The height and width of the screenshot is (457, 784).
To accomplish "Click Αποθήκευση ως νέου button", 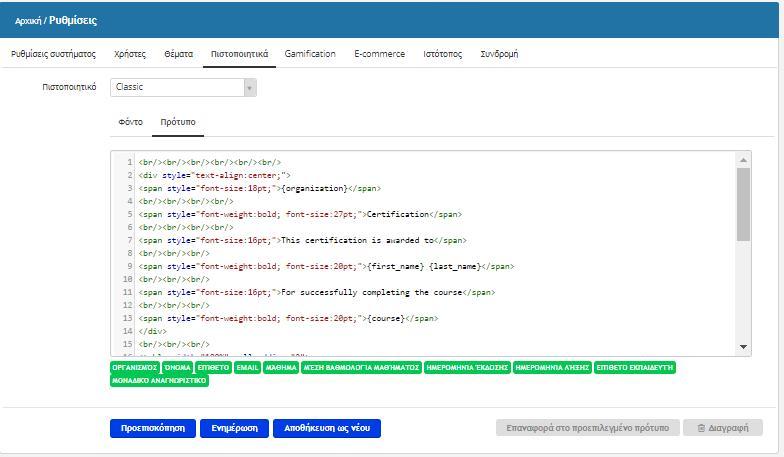I will coord(327,428).
